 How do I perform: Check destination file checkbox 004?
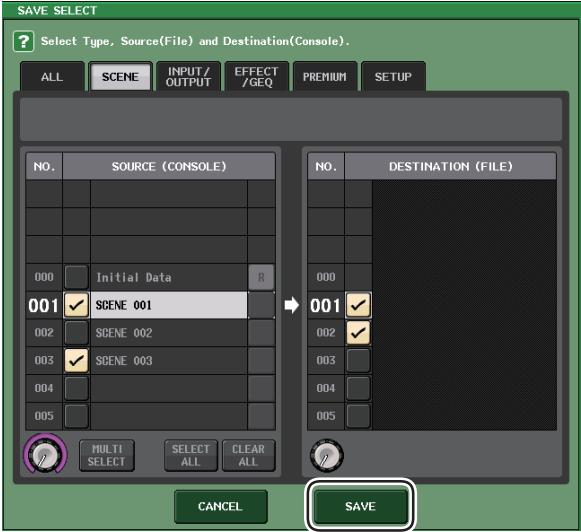tap(358, 388)
